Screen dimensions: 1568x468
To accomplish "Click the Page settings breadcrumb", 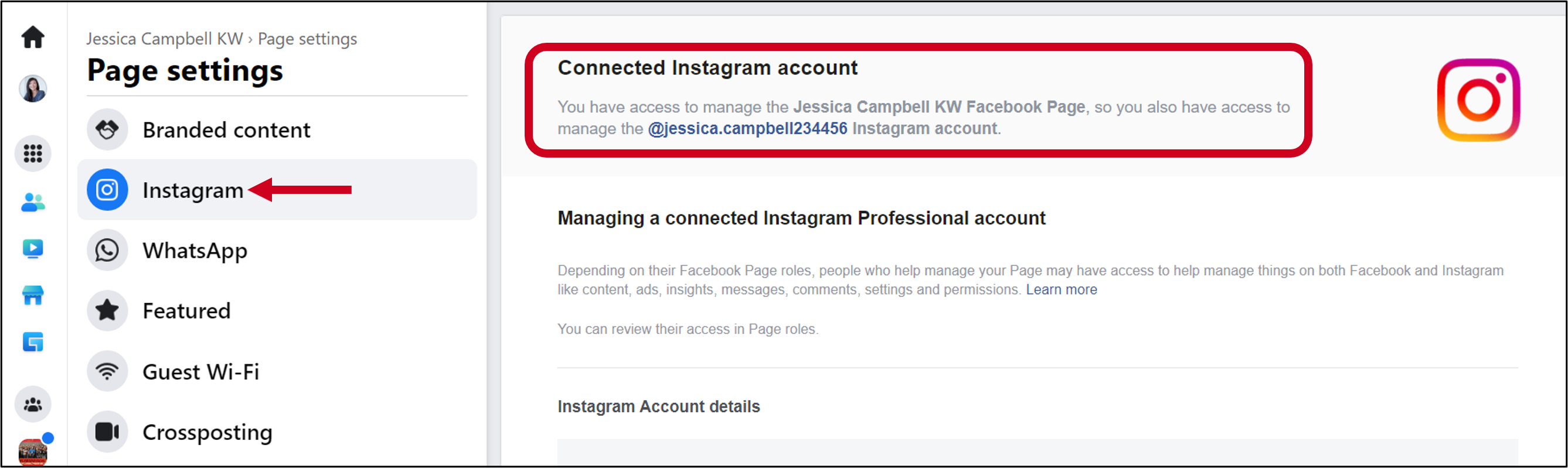I will (307, 39).
